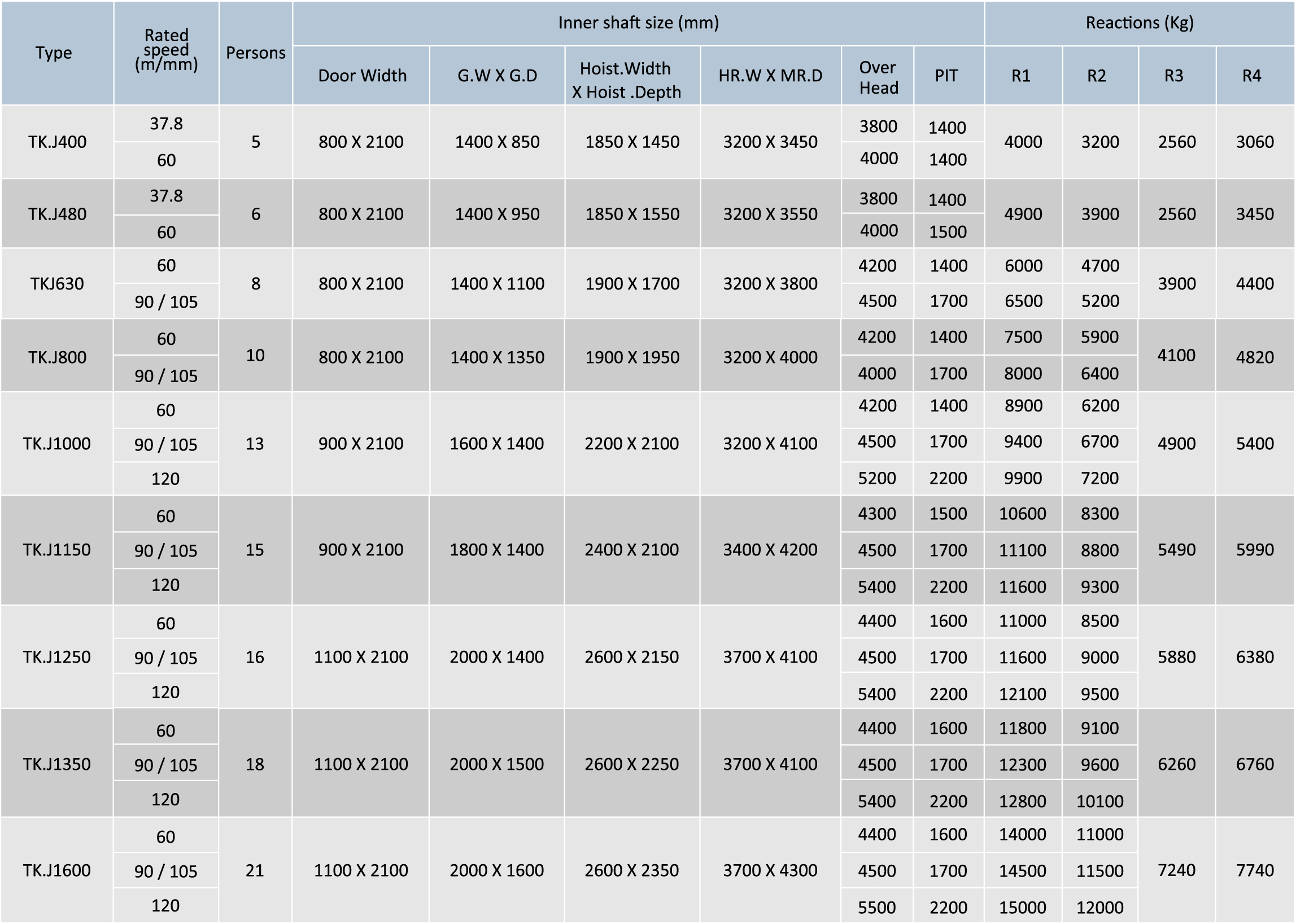Select the Rated speed column header
Image resolution: width=1296 pixels, height=924 pixels.
pyautogui.click(x=166, y=50)
